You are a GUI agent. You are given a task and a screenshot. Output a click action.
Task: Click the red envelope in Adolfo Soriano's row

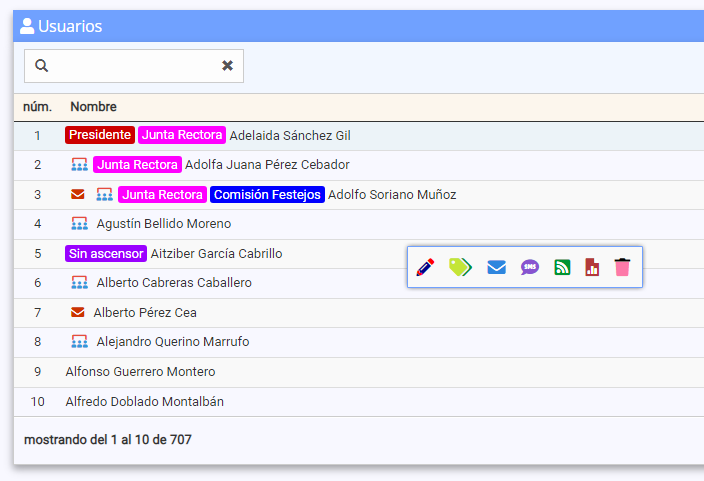[78, 194]
